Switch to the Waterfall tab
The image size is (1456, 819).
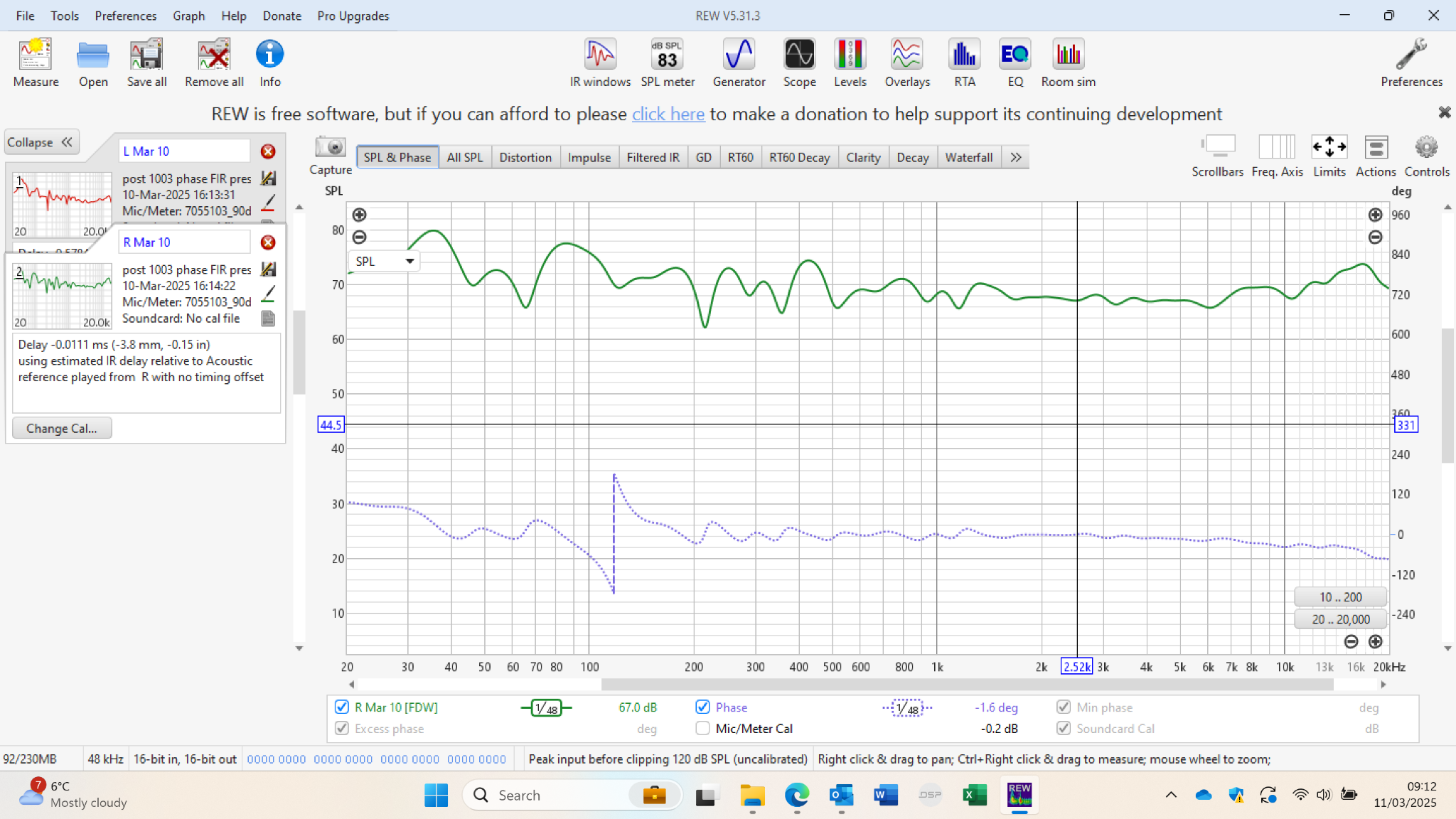(x=969, y=157)
